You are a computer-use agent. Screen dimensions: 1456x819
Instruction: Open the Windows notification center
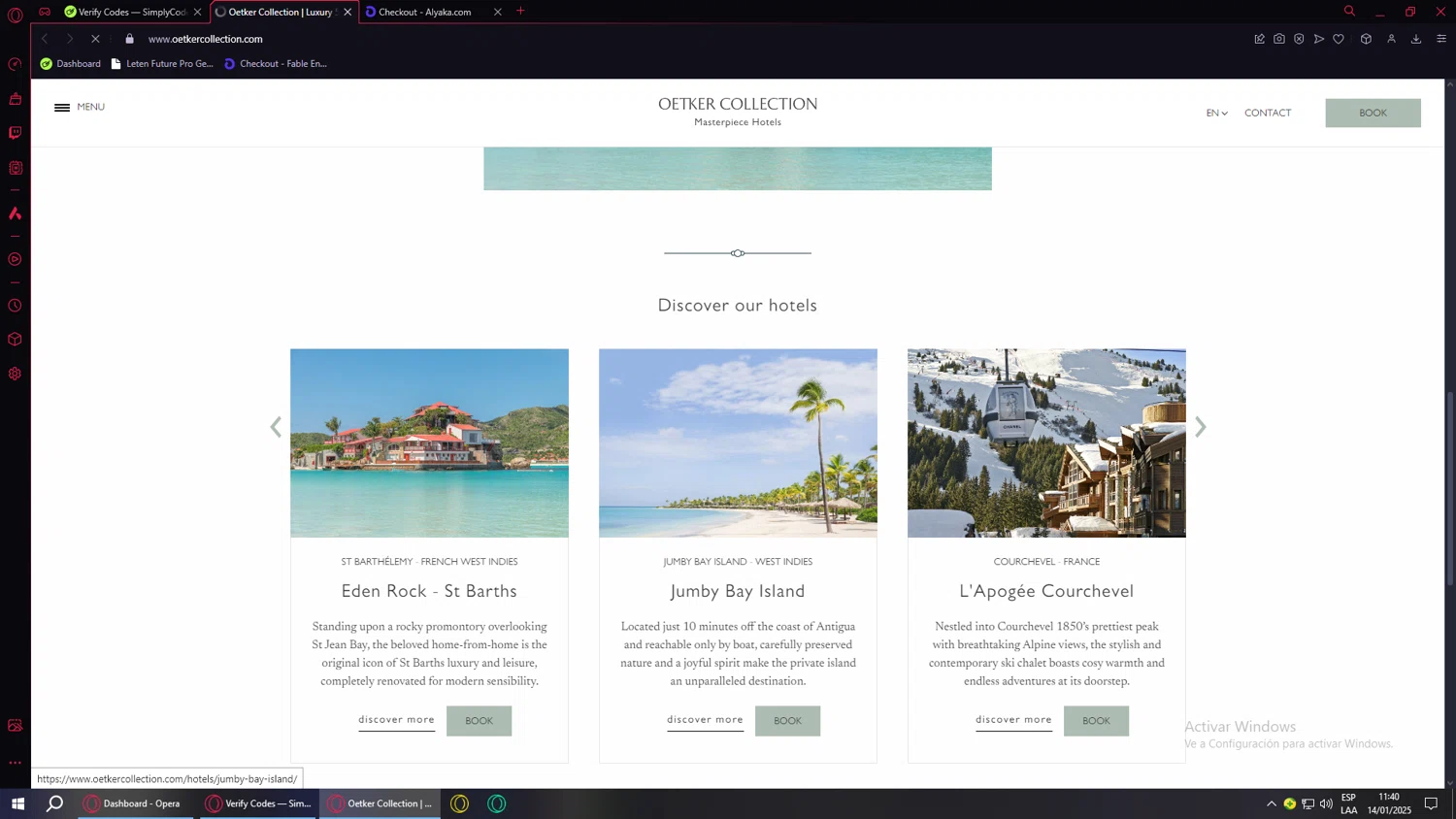coord(1431,803)
